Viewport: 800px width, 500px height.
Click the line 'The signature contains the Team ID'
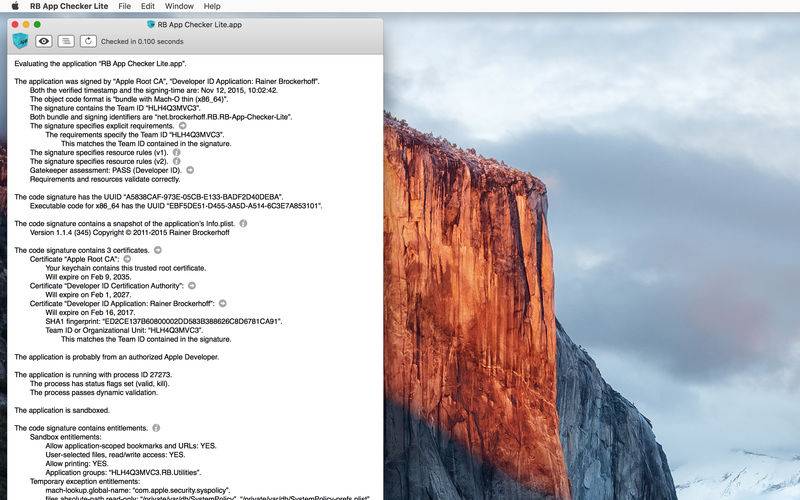pos(115,108)
